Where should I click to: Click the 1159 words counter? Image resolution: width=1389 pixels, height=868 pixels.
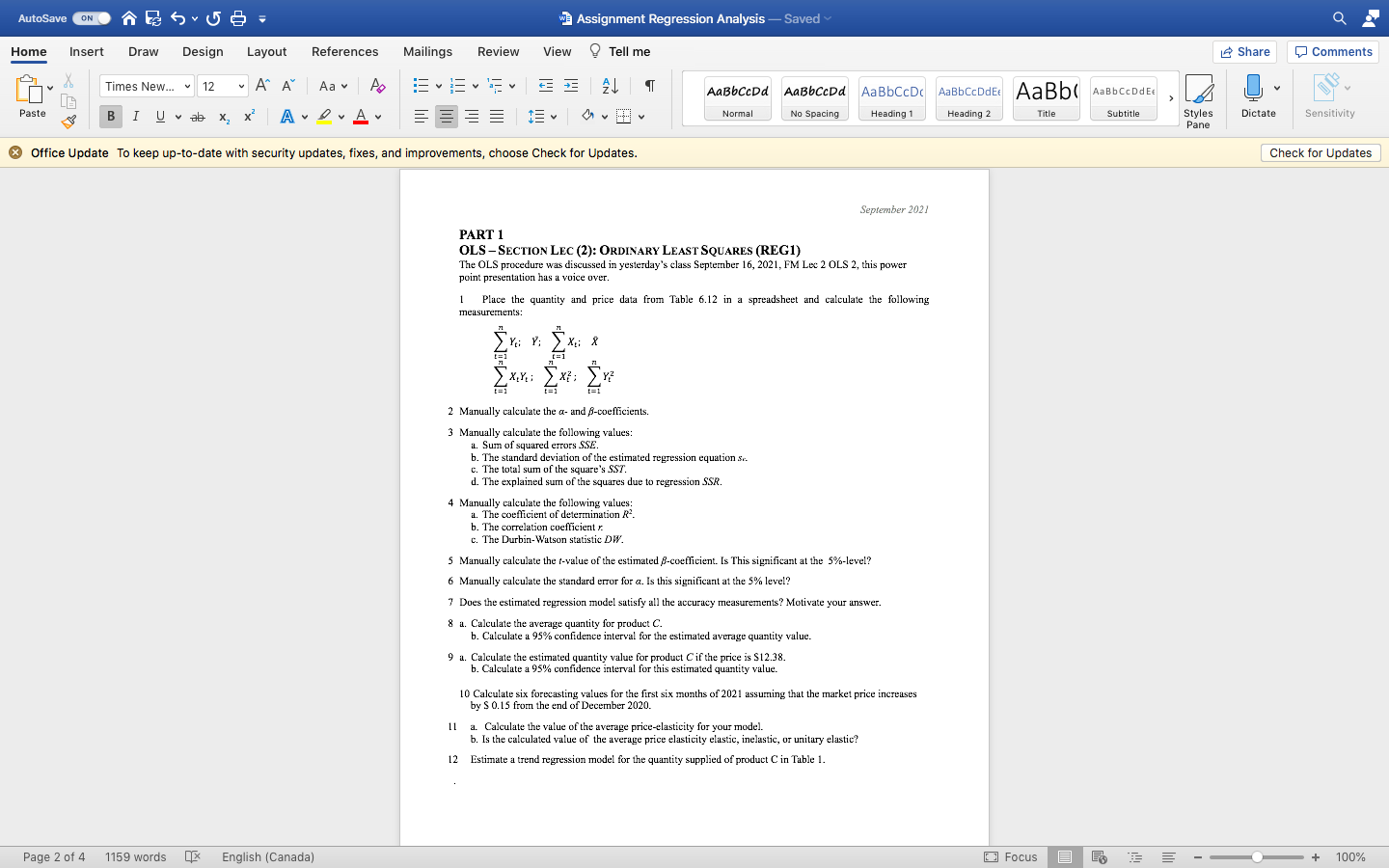point(135,856)
